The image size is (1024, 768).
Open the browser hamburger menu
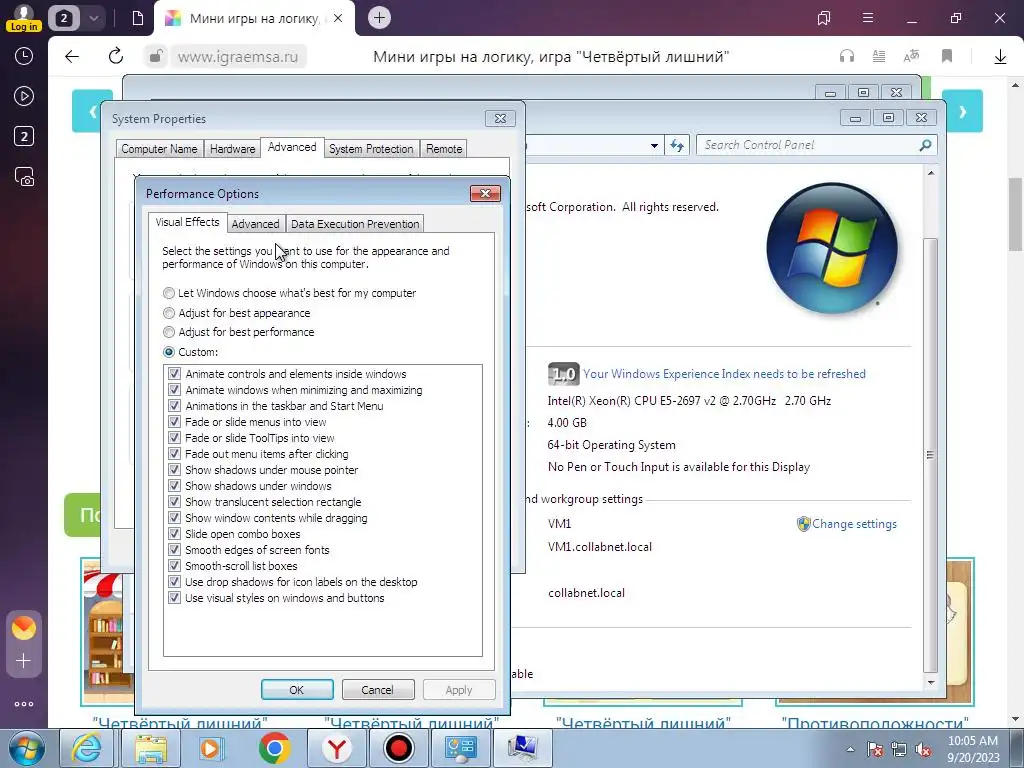pyautogui.click(x=868, y=18)
